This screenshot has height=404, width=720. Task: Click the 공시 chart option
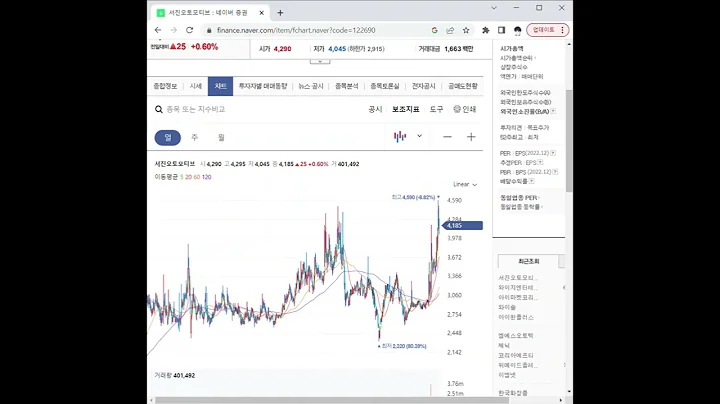click(x=375, y=109)
